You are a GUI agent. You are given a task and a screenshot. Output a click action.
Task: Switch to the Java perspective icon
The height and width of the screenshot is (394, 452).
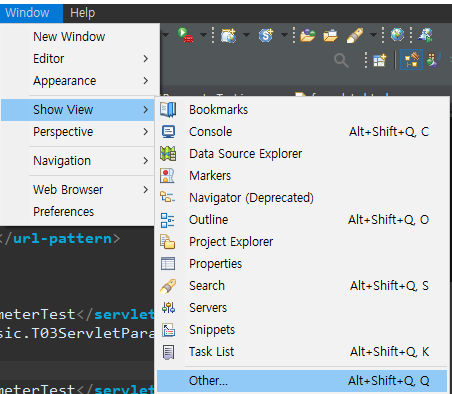[434, 60]
